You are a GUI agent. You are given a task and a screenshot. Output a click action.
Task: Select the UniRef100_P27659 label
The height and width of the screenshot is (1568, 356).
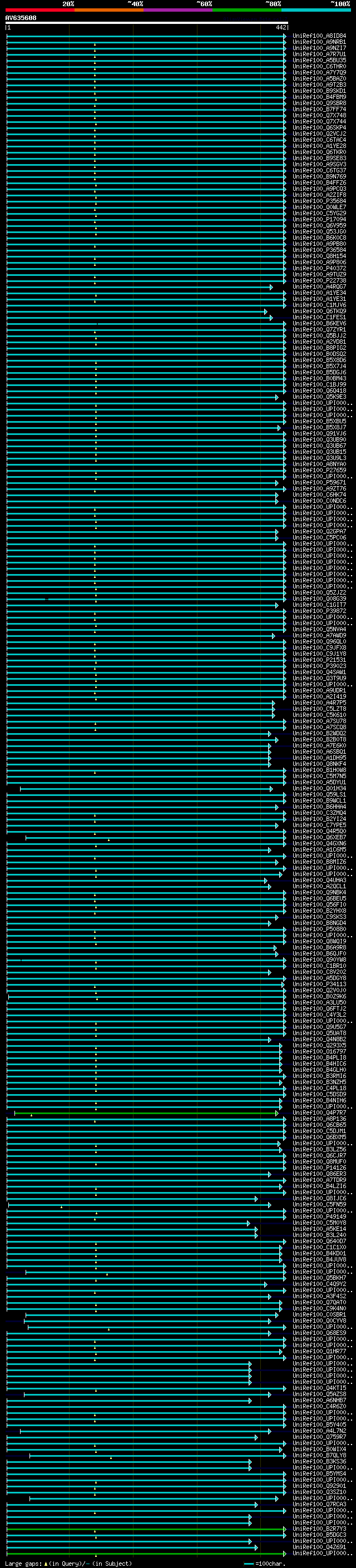[x=319, y=471]
